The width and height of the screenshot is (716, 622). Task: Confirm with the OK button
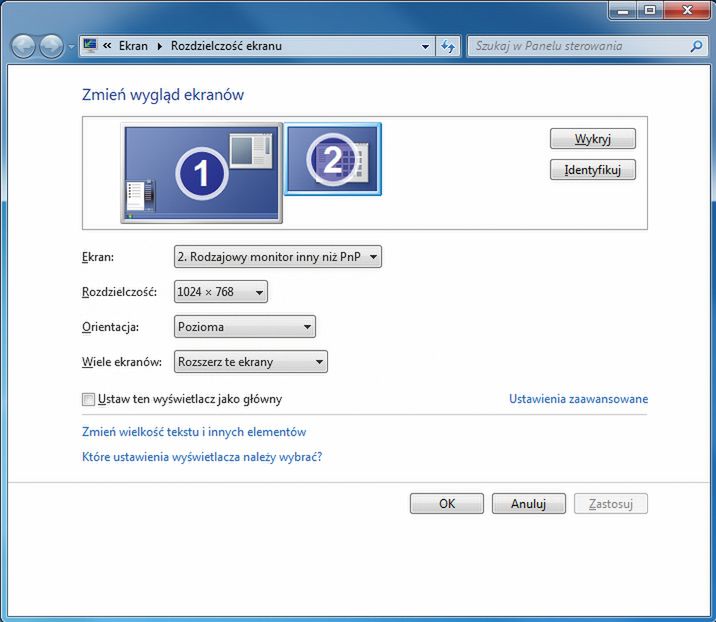[x=447, y=504]
